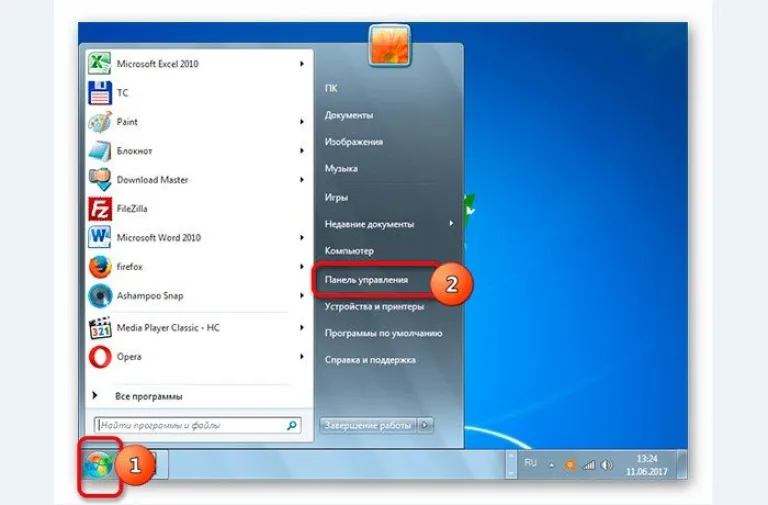Expand Блокнот jump list arrow
The height and width of the screenshot is (505, 768).
coord(302,151)
